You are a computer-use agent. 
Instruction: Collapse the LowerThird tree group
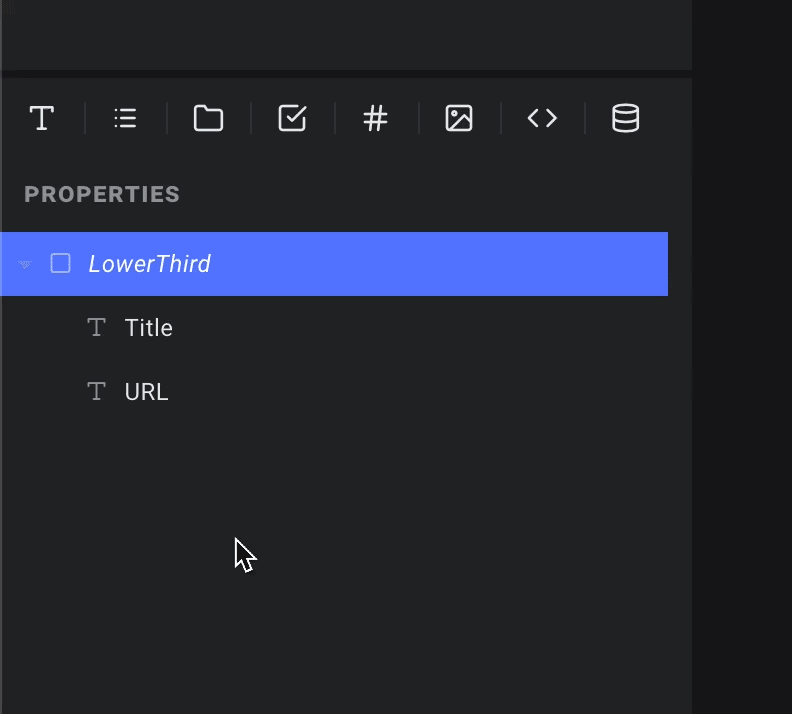point(25,264)
